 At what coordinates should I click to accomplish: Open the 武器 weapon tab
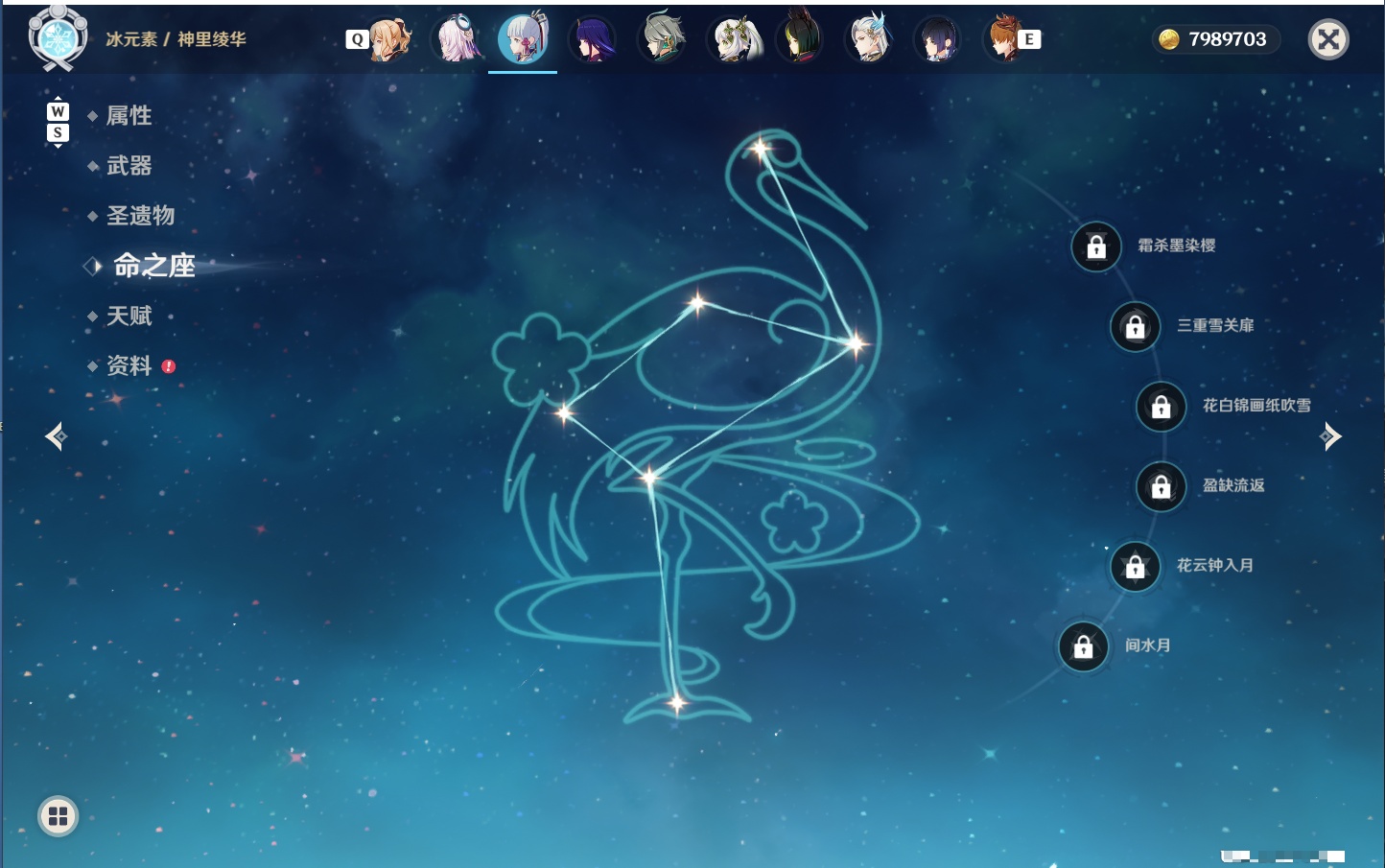(x=129, y=166)
